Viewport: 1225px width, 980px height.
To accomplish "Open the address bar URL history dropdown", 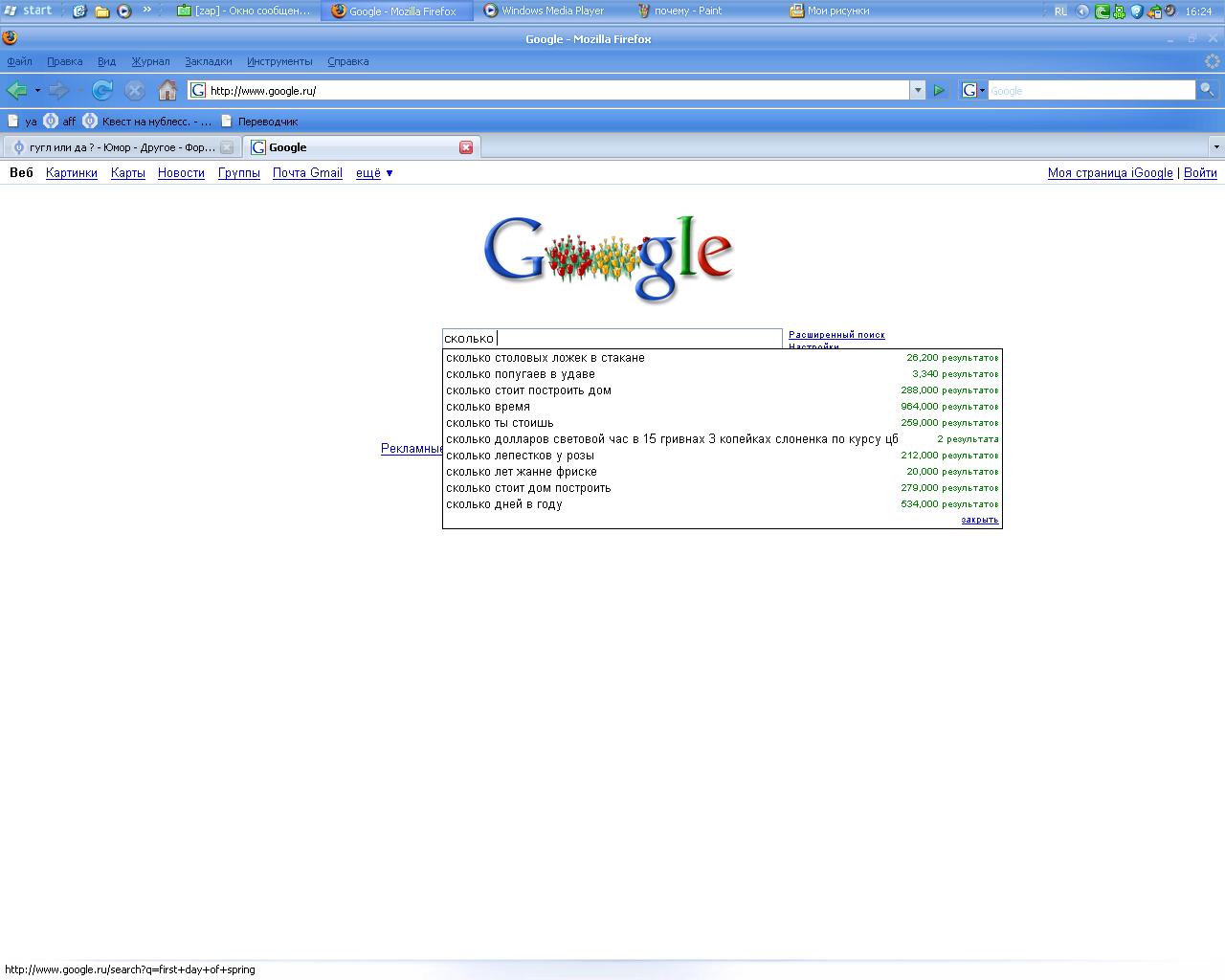I will (x=917, y=90).
